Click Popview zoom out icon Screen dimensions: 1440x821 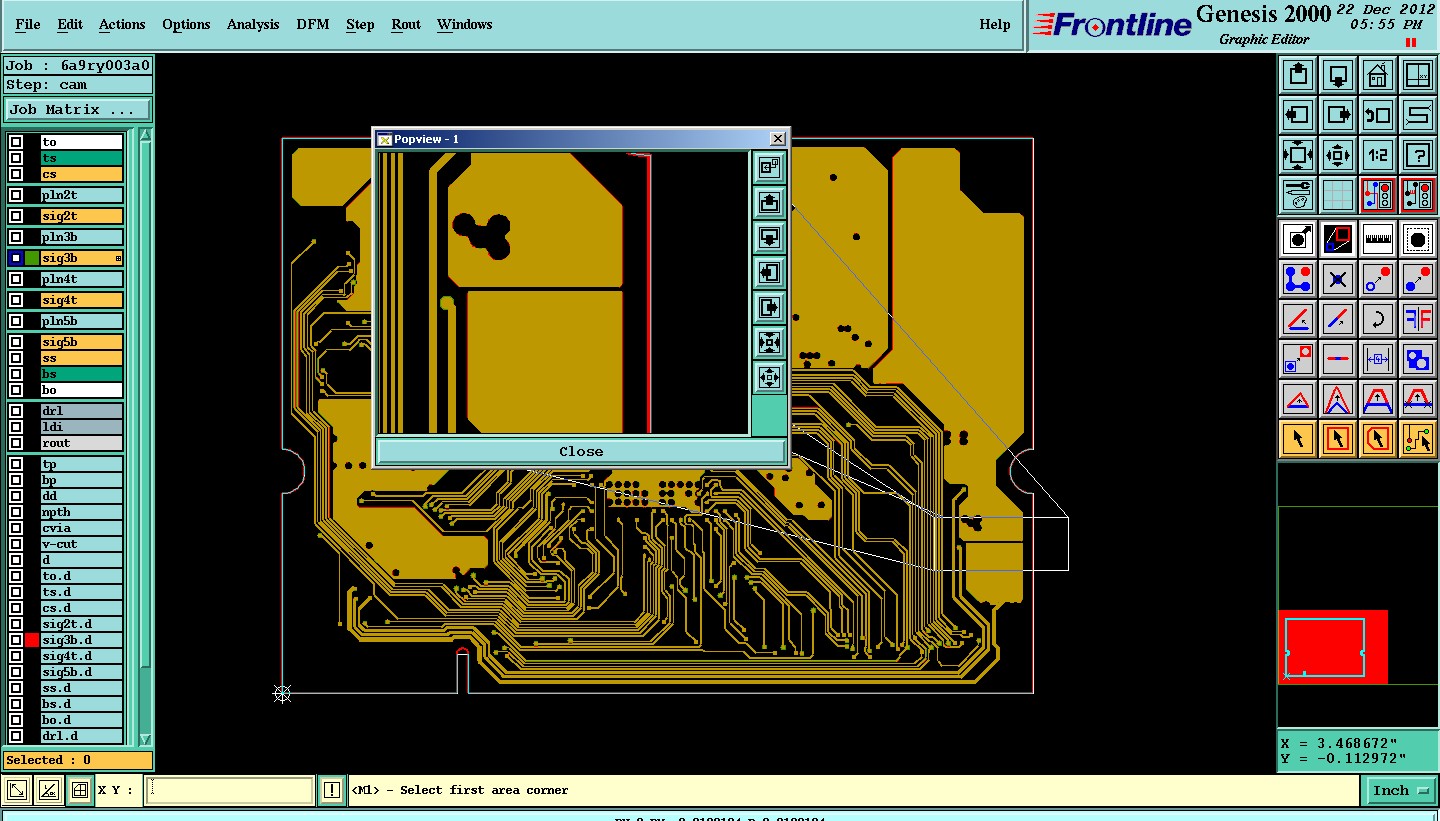tap(769, 377)
